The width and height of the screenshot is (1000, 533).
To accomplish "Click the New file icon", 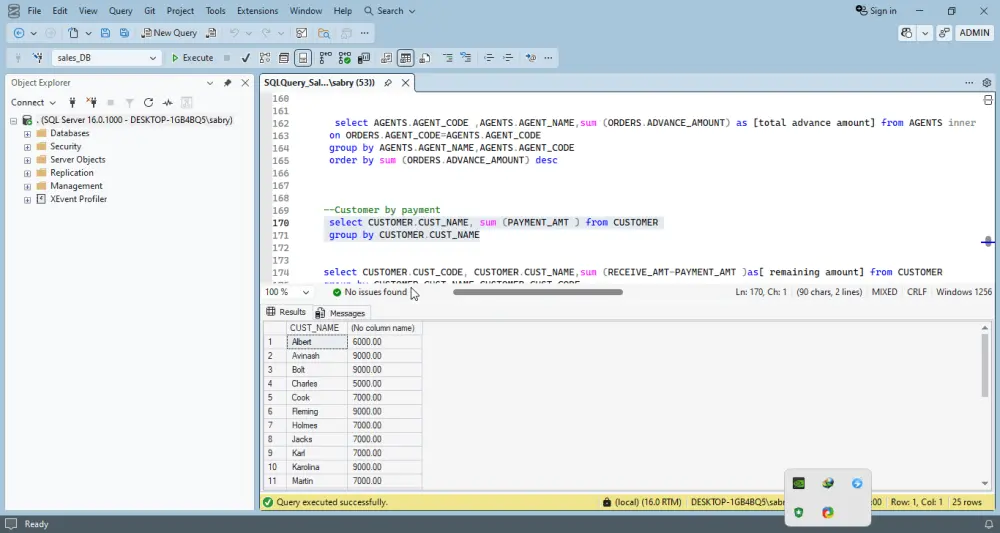I will click(74, 33).
